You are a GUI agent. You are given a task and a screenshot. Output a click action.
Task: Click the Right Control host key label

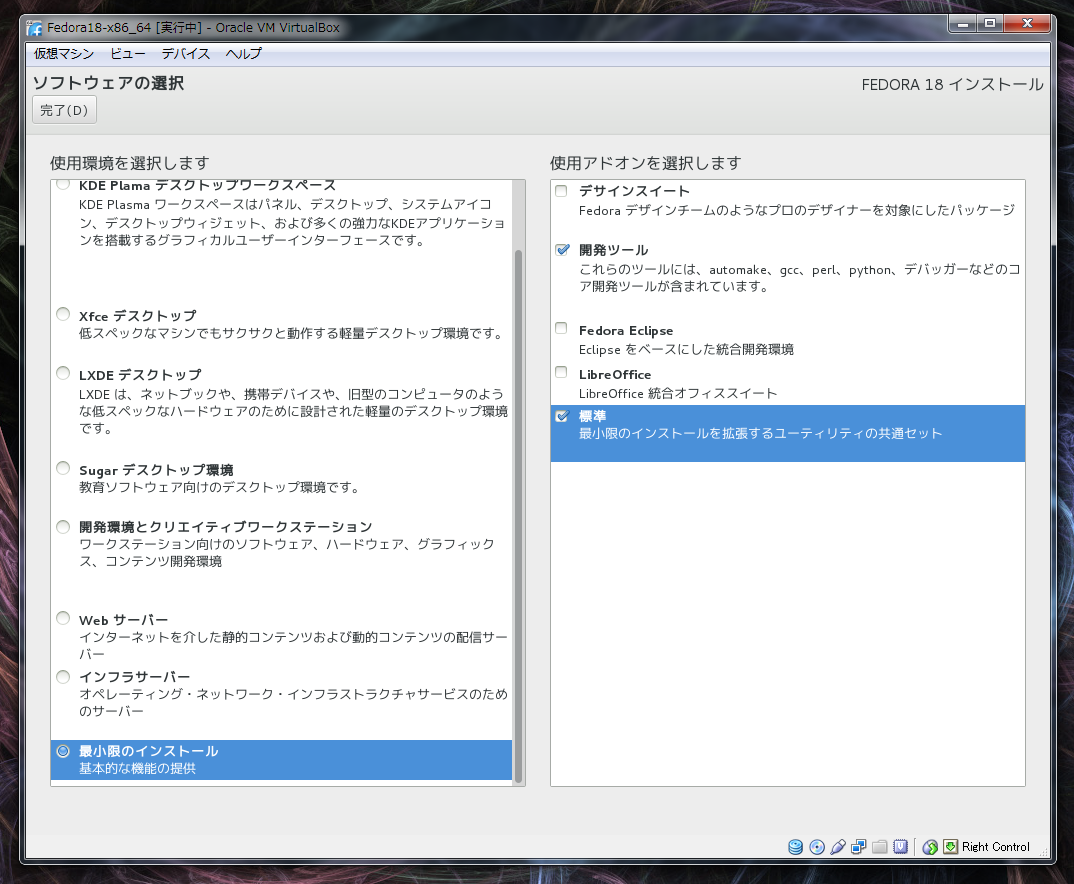click(995, 847)
